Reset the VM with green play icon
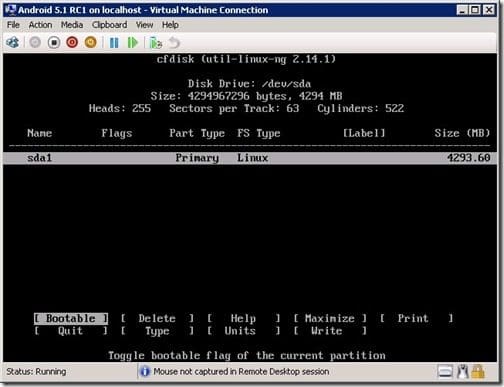The width and height of the screenshot is (504, 387). point(133,43)
